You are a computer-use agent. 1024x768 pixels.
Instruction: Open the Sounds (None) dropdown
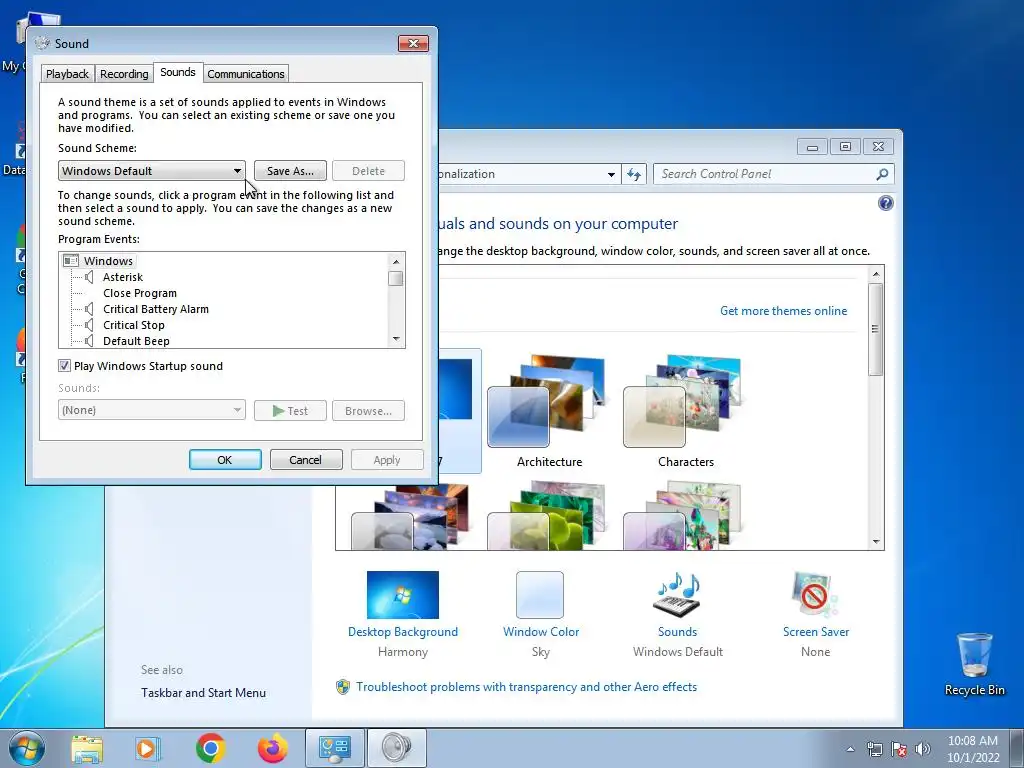(x=152, y=410)
